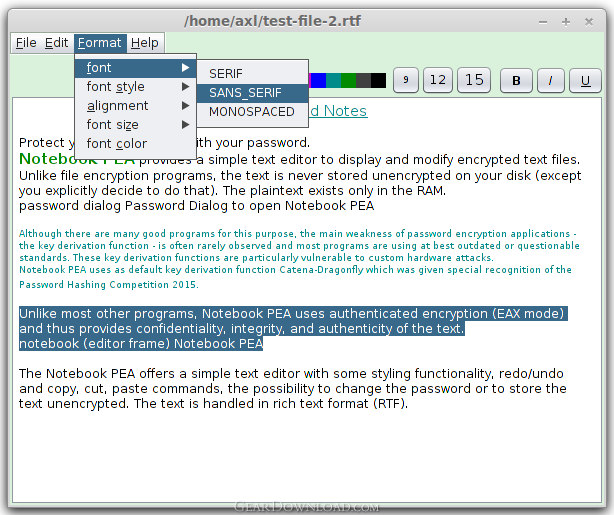614x515 pixels.
Task: Click text 'Password Hashing Competition 2015.'
Action: tap(109, 285)
